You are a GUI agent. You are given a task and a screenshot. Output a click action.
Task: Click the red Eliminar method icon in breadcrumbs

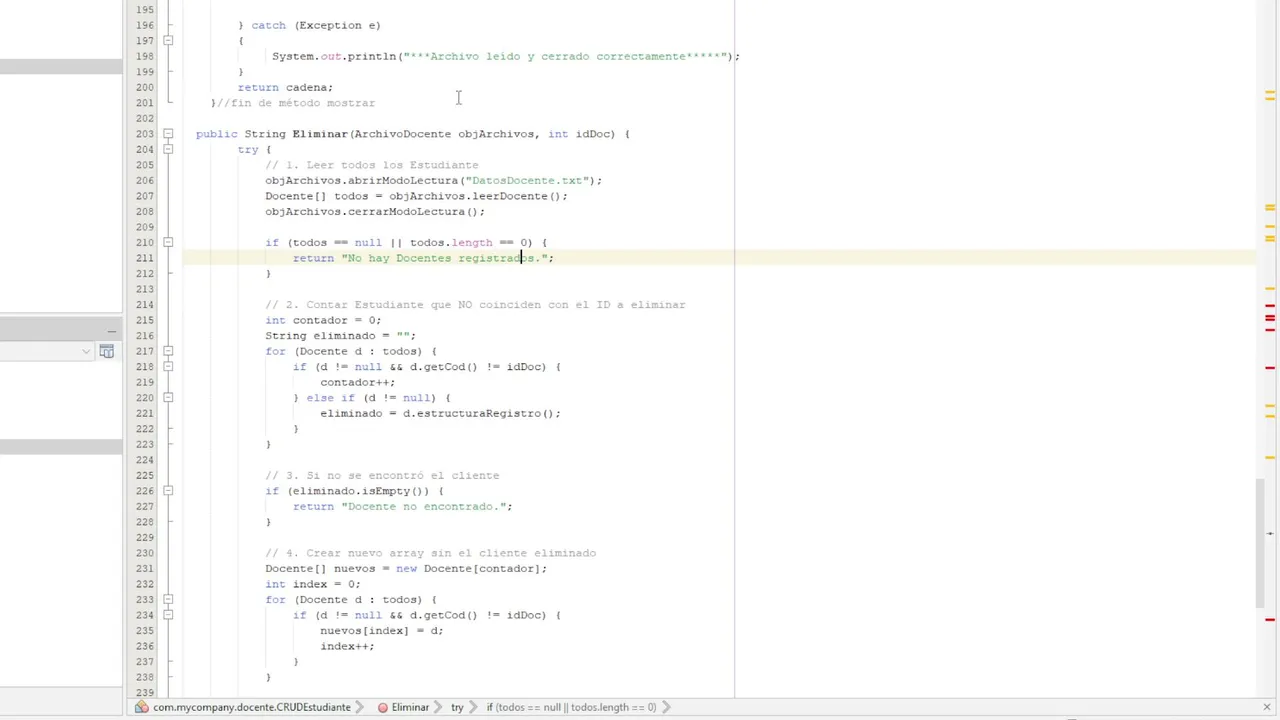[383, 707]
